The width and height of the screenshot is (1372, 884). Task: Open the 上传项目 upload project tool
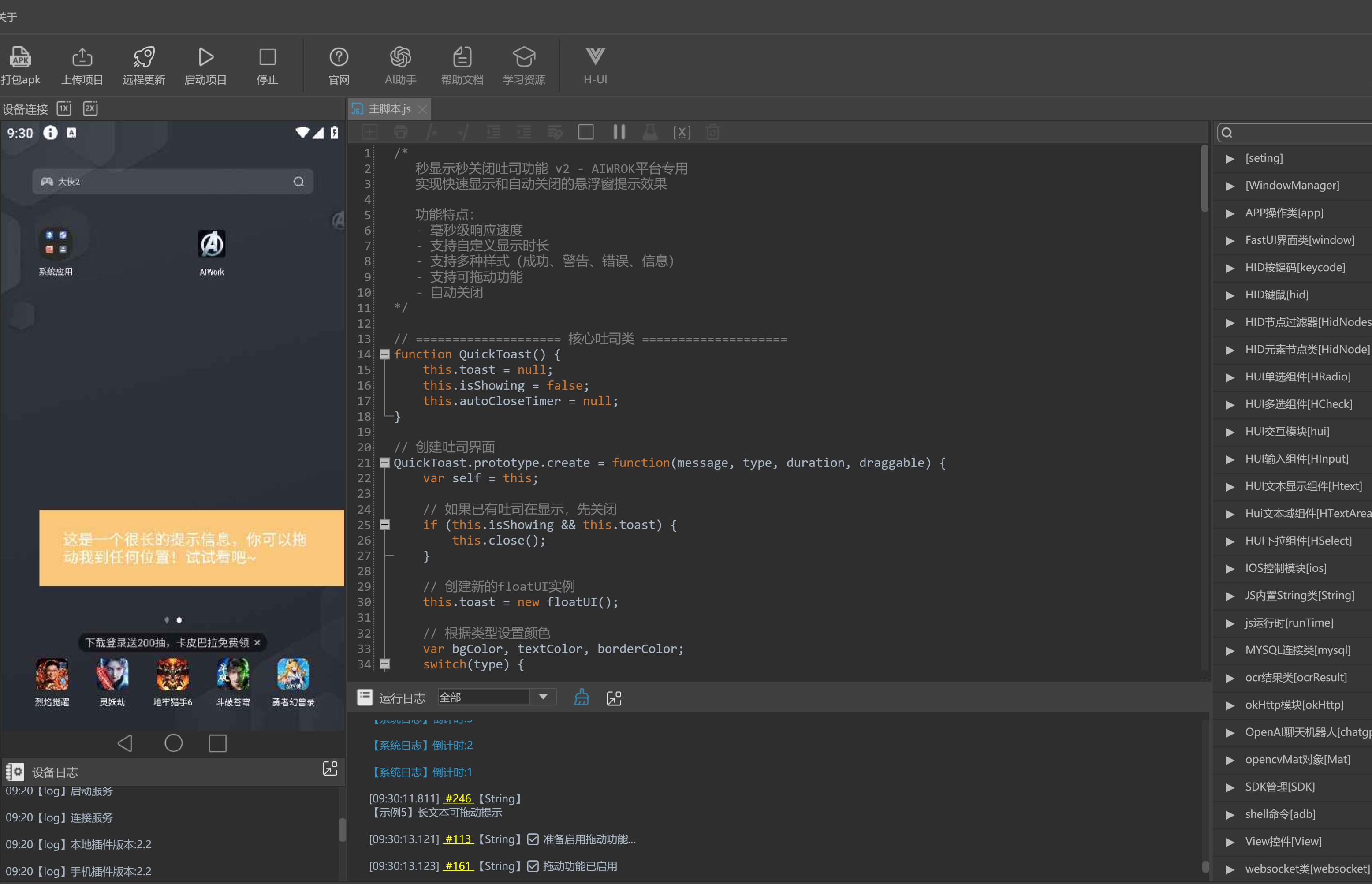[x=82, y=65]
